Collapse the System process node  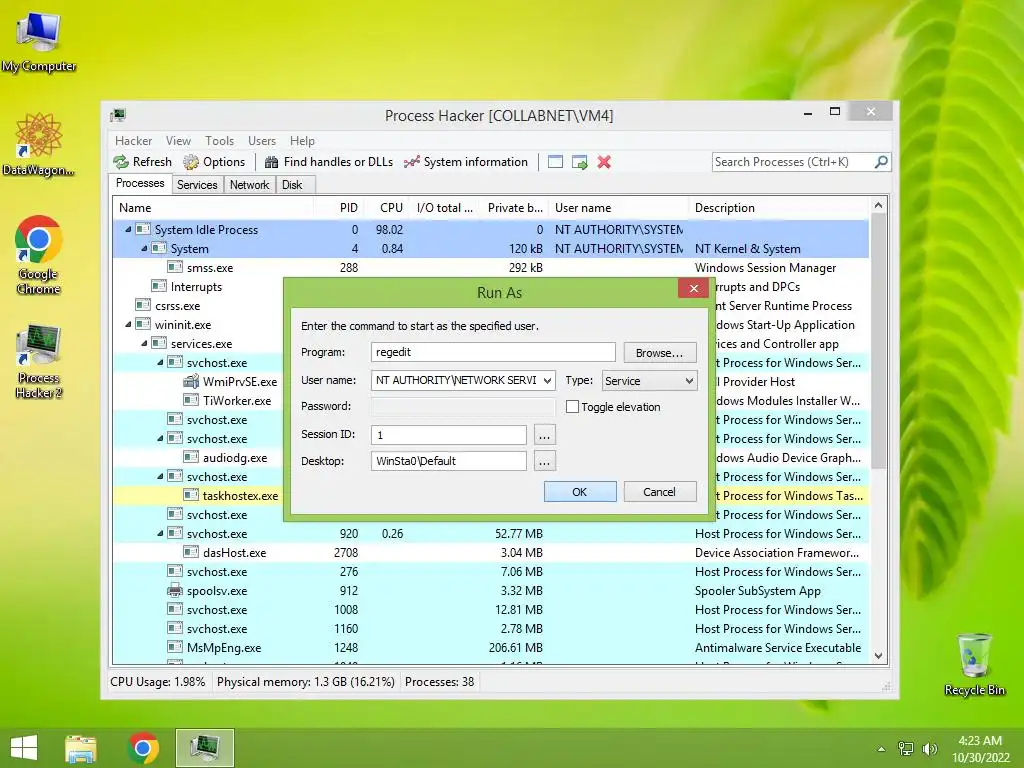144,248
